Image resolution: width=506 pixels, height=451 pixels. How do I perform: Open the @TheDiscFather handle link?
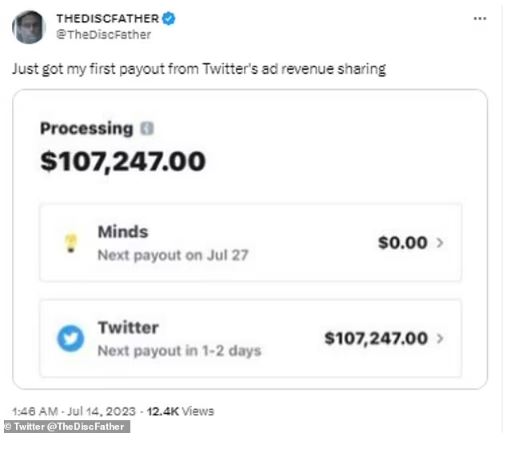(x=104, y=34)
